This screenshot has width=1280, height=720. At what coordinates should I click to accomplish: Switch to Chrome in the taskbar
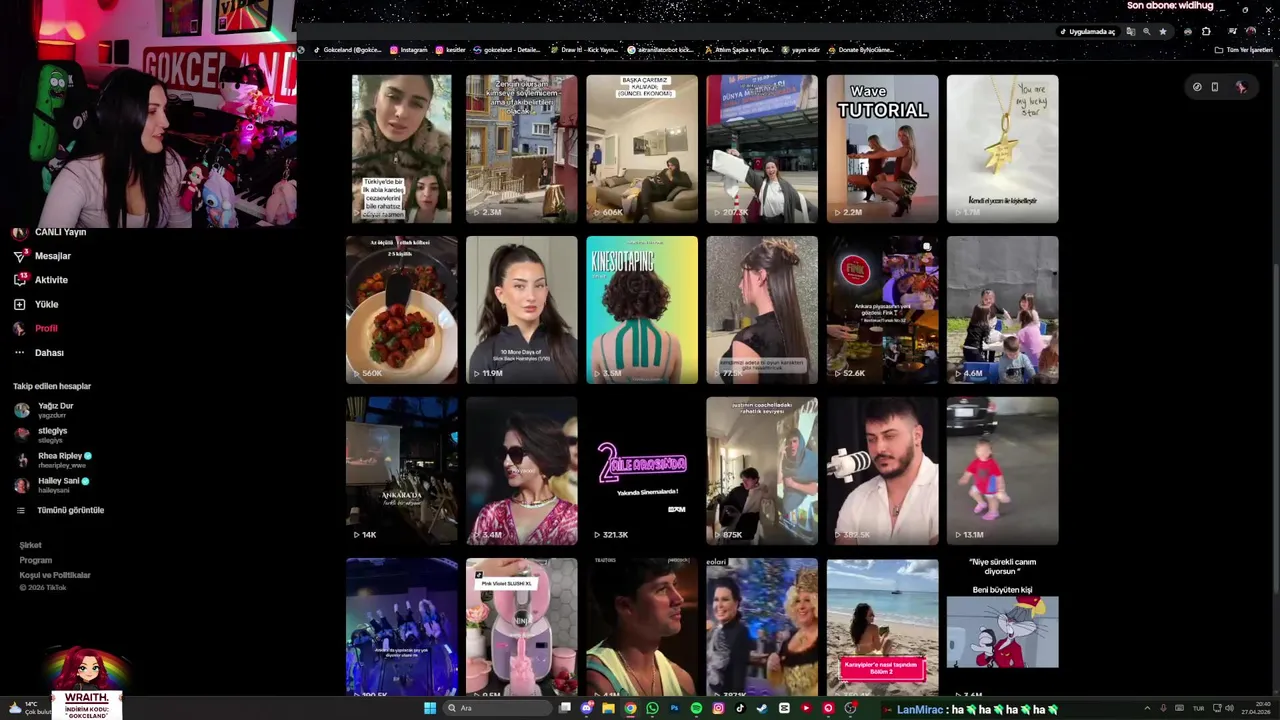tap(630, 708)
